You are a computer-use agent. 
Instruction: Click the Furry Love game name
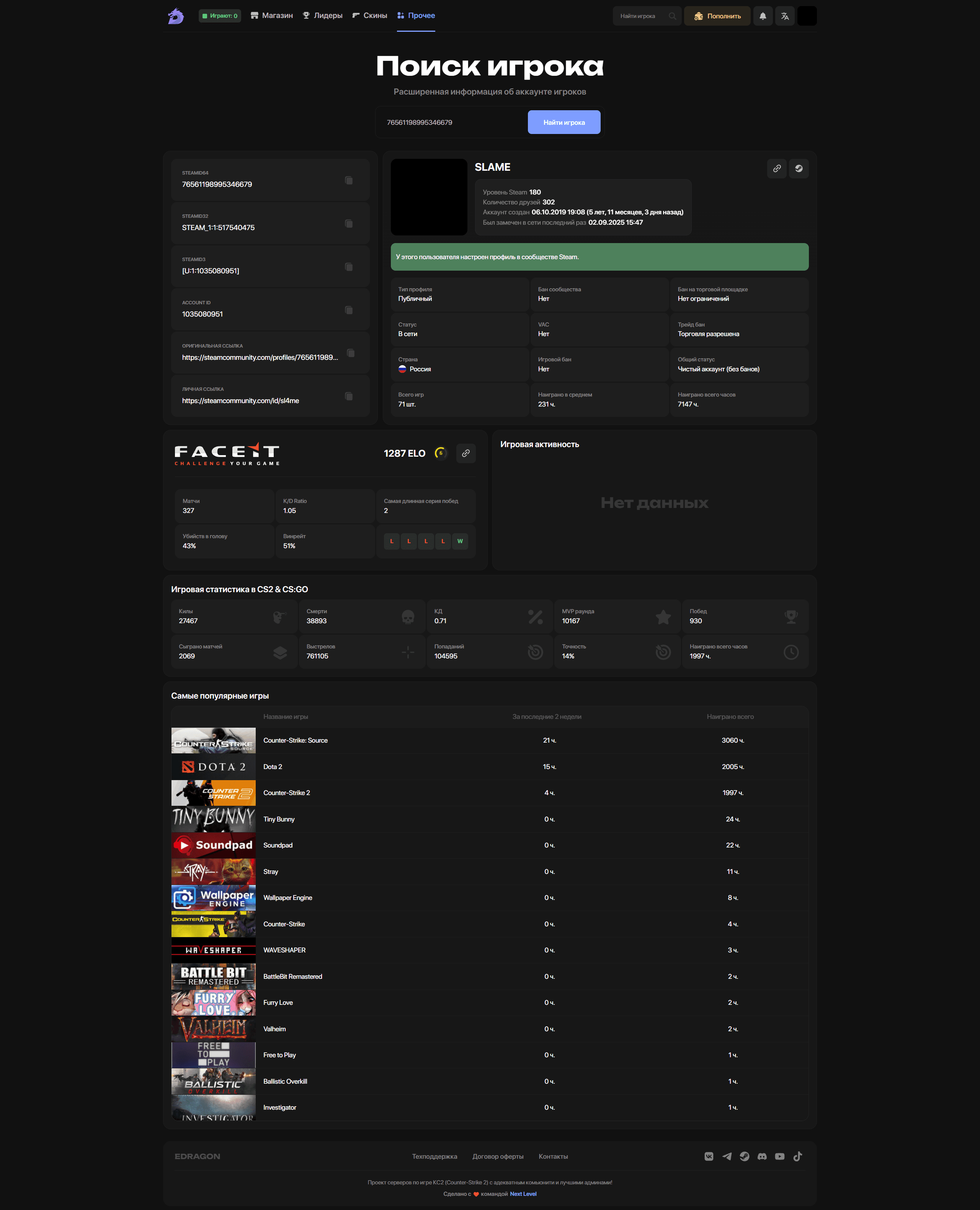point(278,1003)
